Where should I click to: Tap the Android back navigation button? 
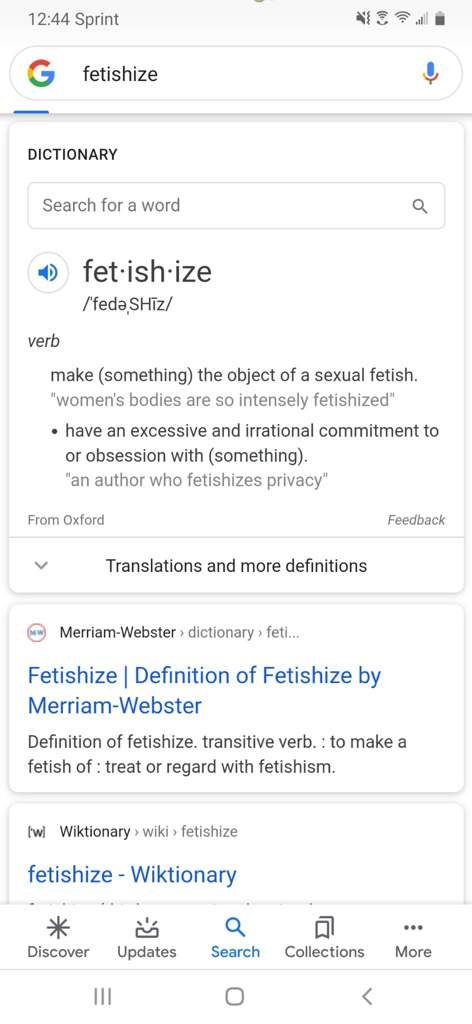point(367,996)
